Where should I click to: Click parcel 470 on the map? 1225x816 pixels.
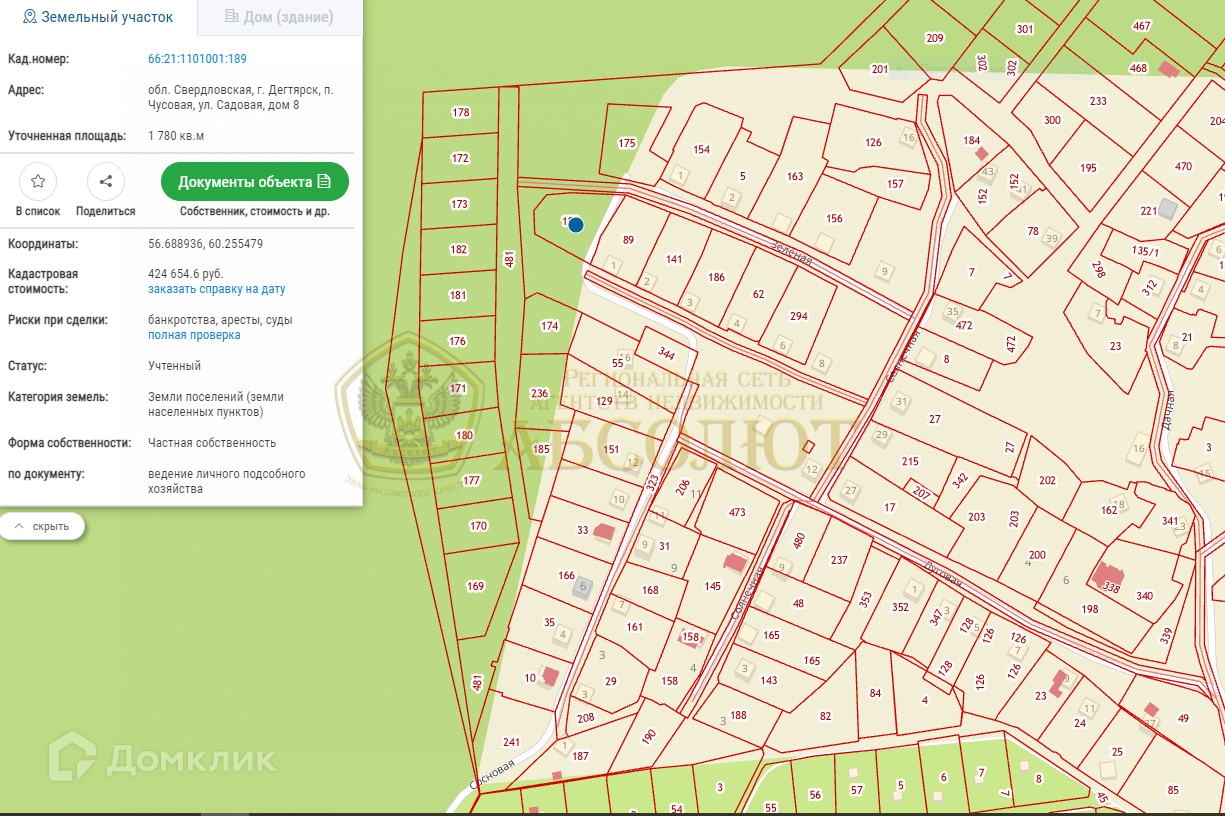coord(1183,166)
